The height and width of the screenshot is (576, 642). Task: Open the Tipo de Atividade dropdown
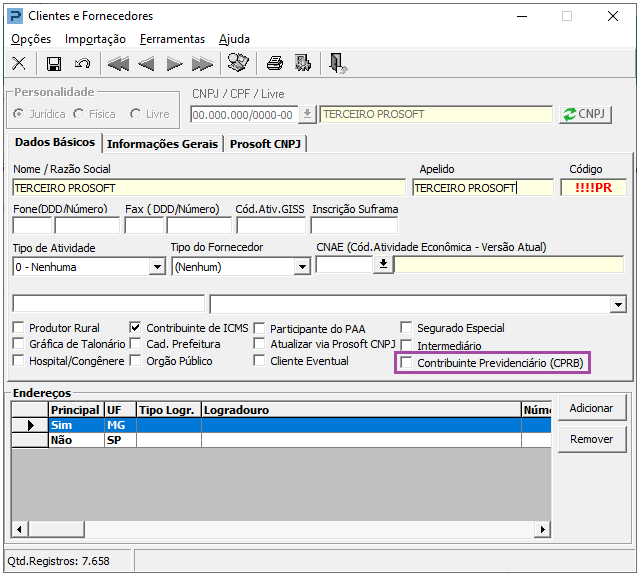(157, 267)
